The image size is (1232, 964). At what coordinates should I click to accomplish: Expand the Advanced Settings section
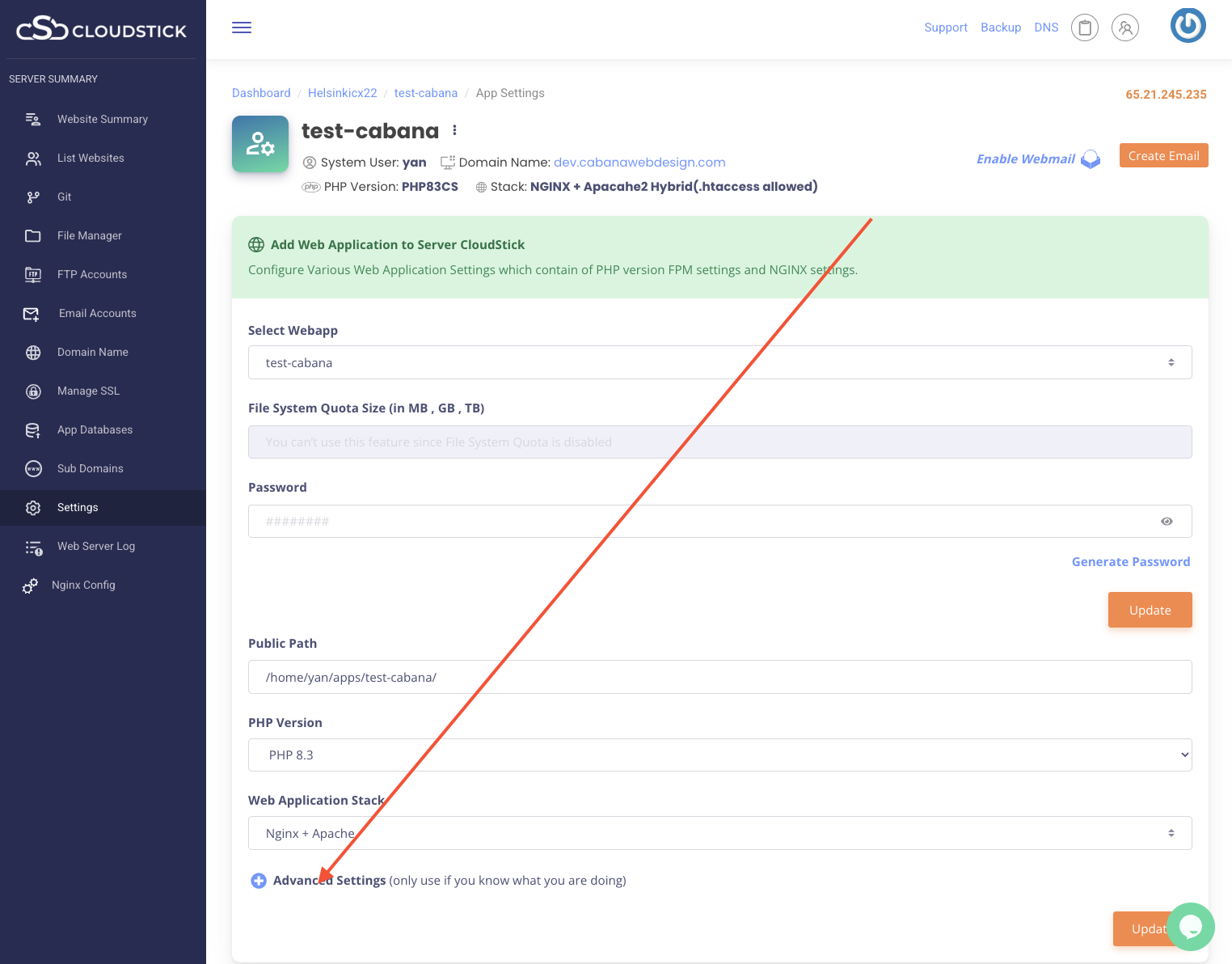tap(259, 880)
